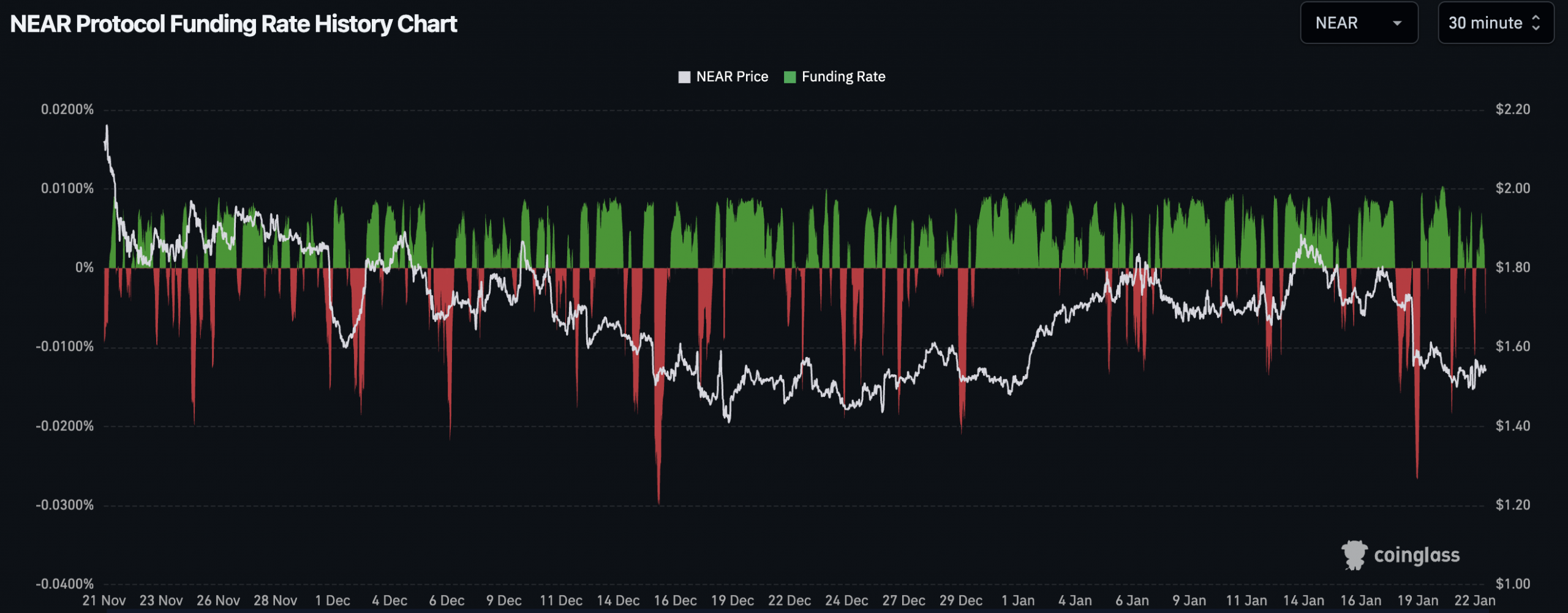Viewport: 1568px width, 613px height.
Task: Click the green Funding Rate legend swatch
Action: pos(790,77)
